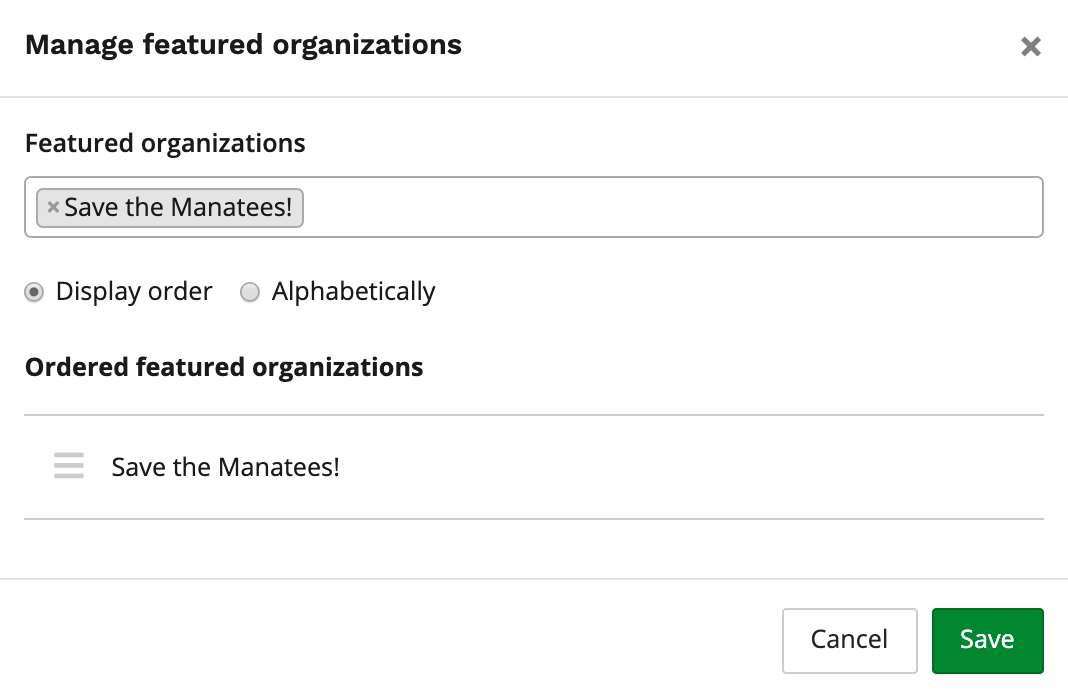Remove the Save the Manatees! tag

(x=54, y=208)
